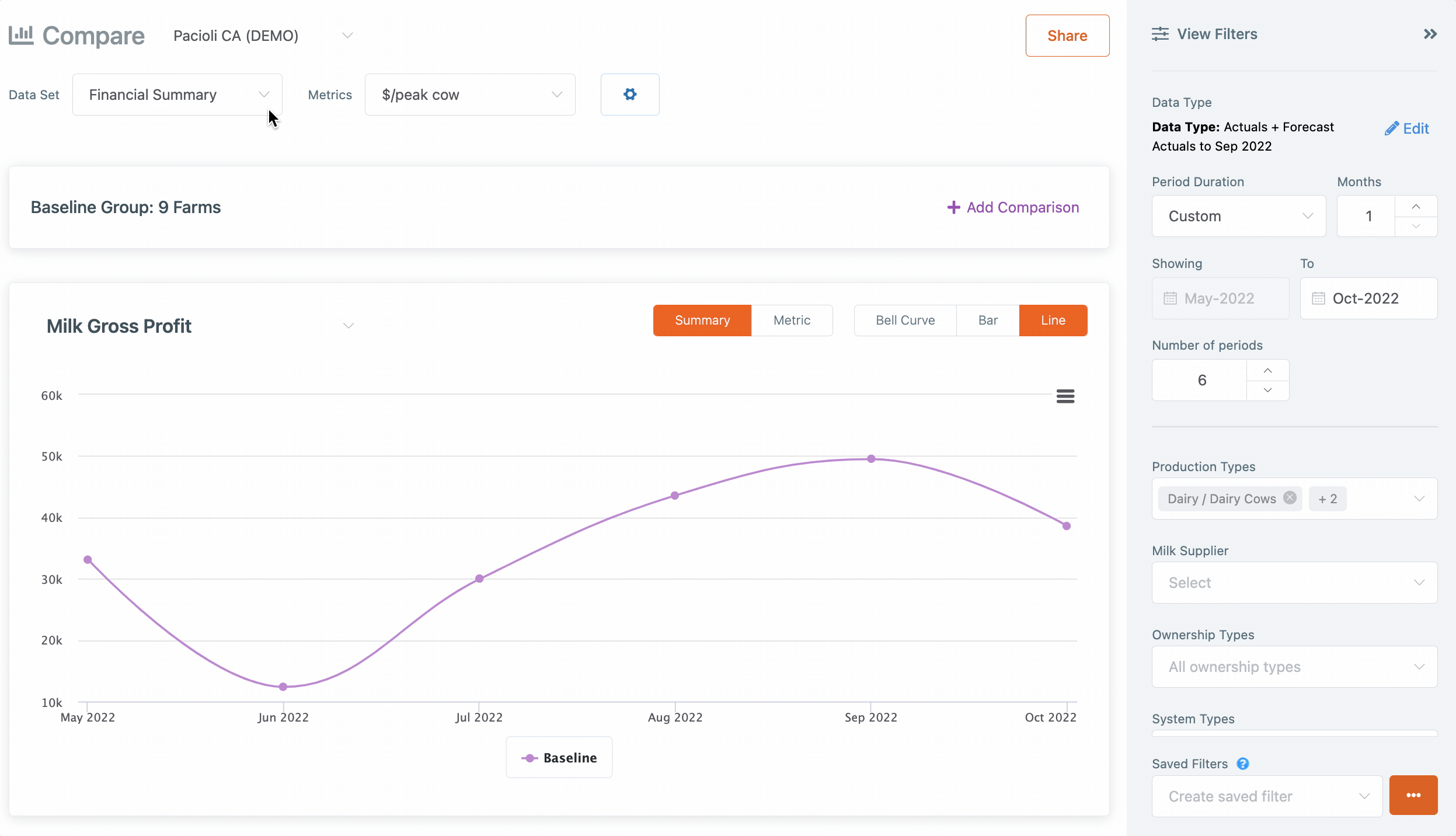Click the Aug 2022 data point on the line
This screenshot has width=1456, height=836.
tap(675, 495)
